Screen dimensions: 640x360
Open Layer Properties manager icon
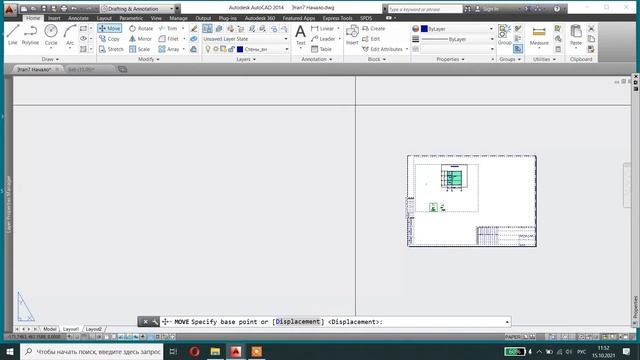[x=207, y=28]
